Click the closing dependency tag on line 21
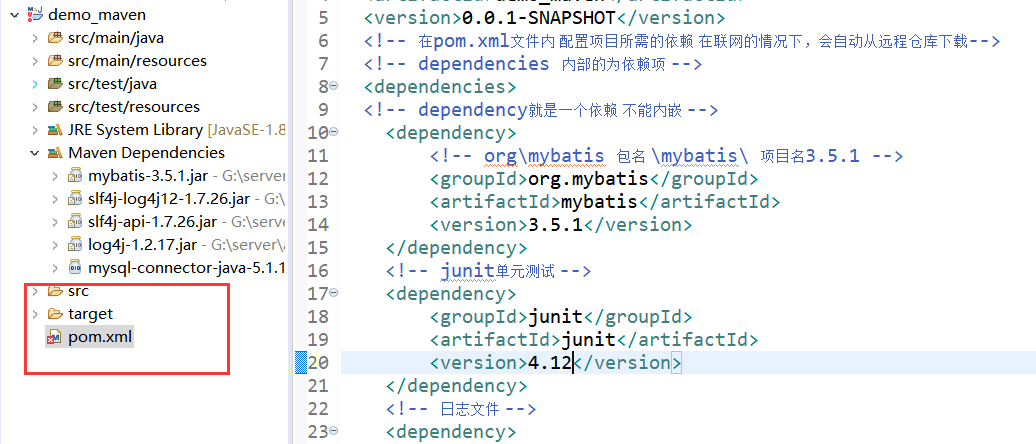Screen dimensions: 1036x444 click(456, 386)
